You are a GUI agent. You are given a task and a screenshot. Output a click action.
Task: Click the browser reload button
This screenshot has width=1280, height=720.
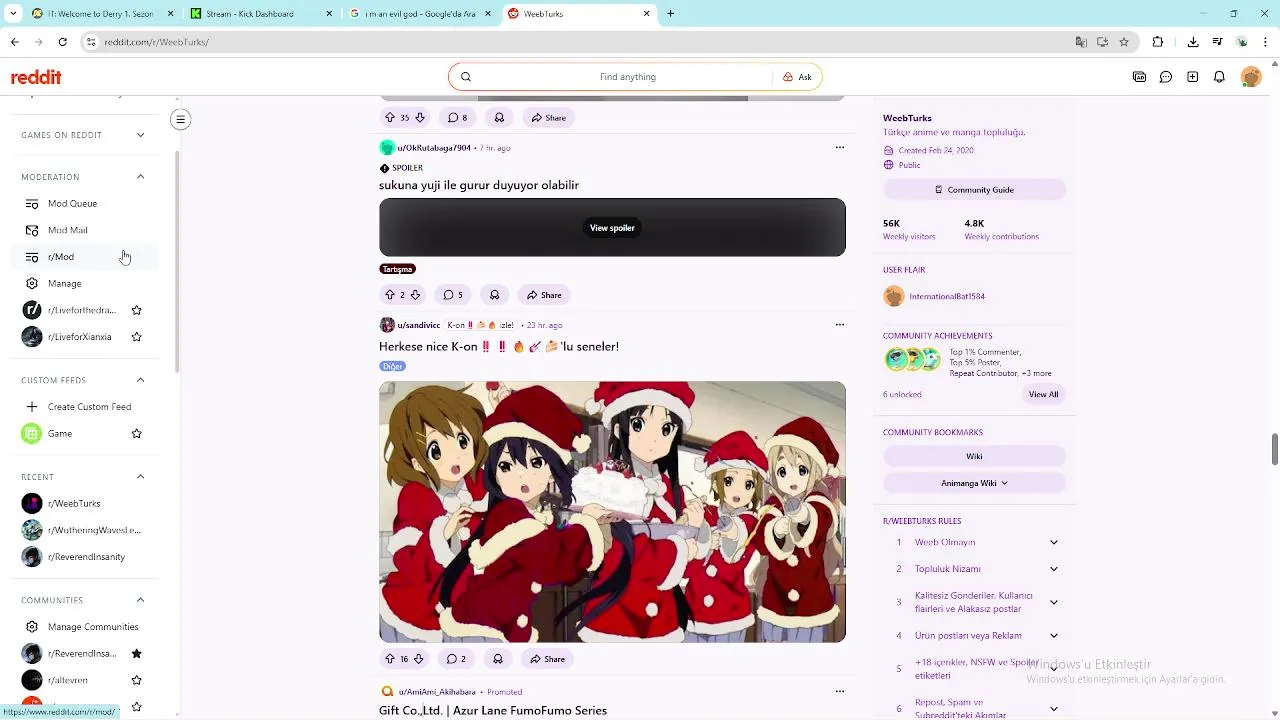pos(62,42)
